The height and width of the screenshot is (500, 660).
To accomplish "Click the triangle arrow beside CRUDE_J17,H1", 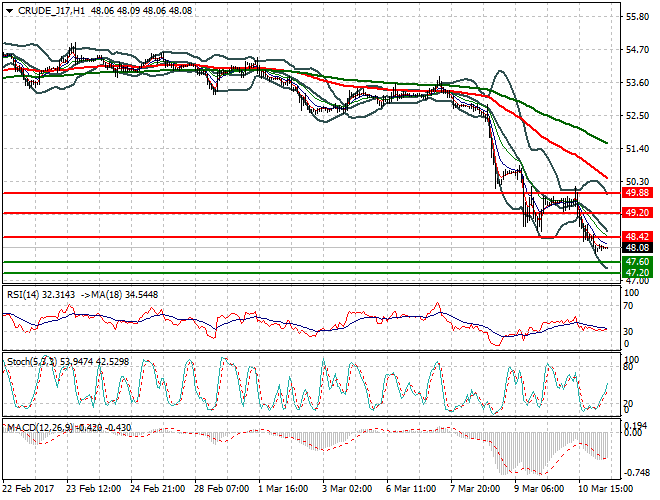I will point(9,9).
